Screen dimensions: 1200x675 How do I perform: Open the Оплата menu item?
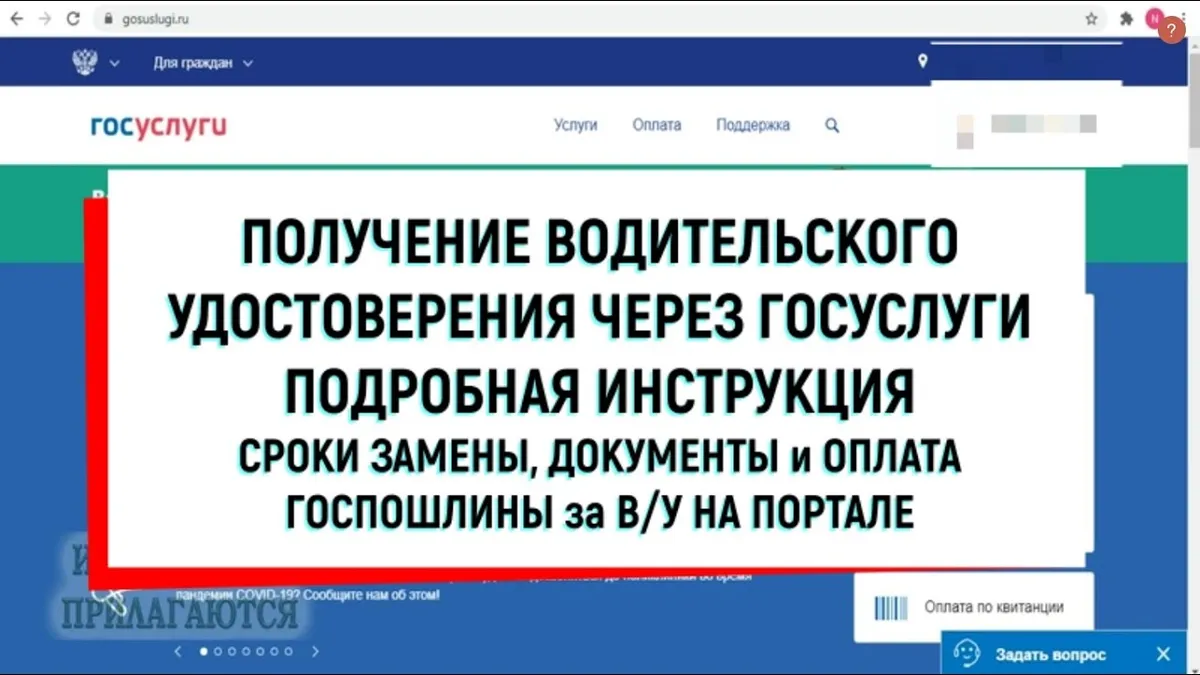657,125
